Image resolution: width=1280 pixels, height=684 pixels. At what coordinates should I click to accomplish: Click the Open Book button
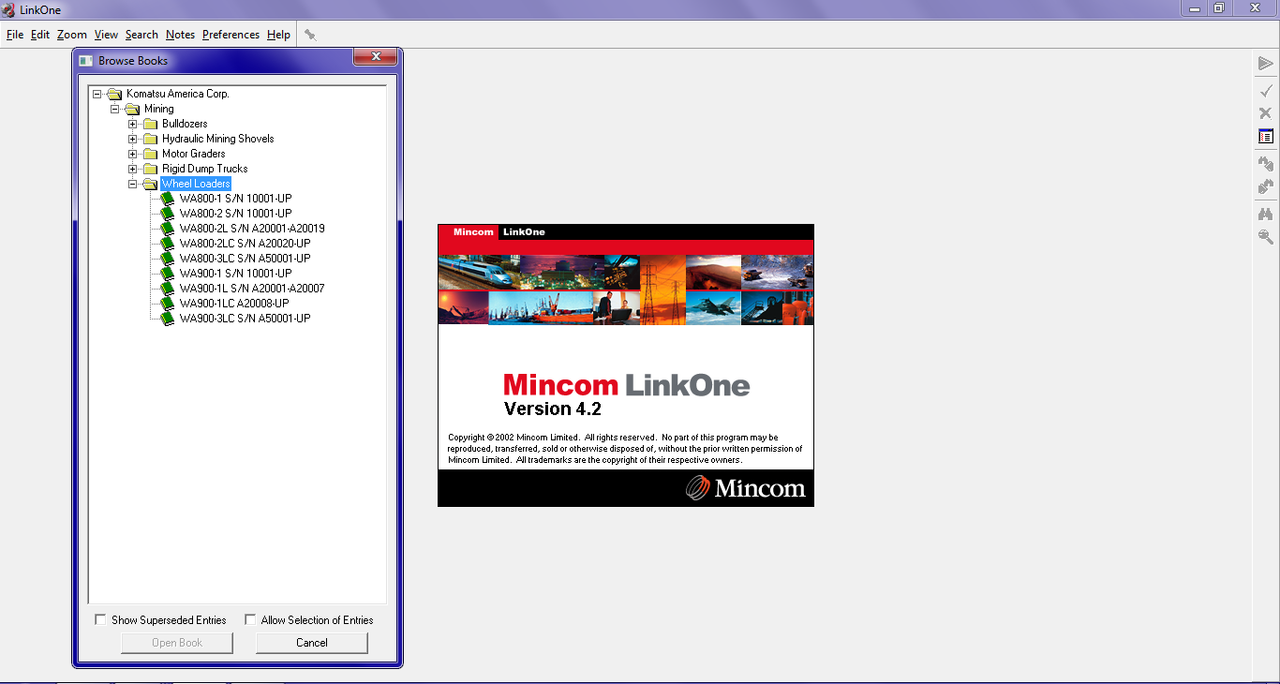(177, 643)
